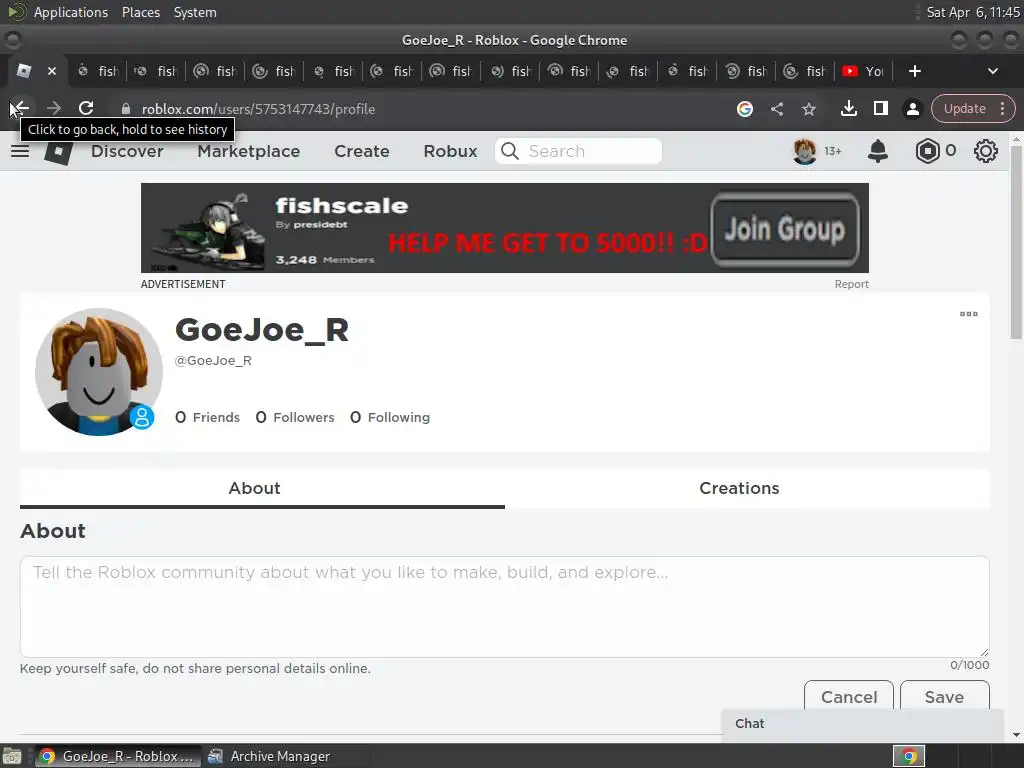Viewport: 1024px width, 768px height.
Task: Open the notifications bell
Action: tap(878, 151)
